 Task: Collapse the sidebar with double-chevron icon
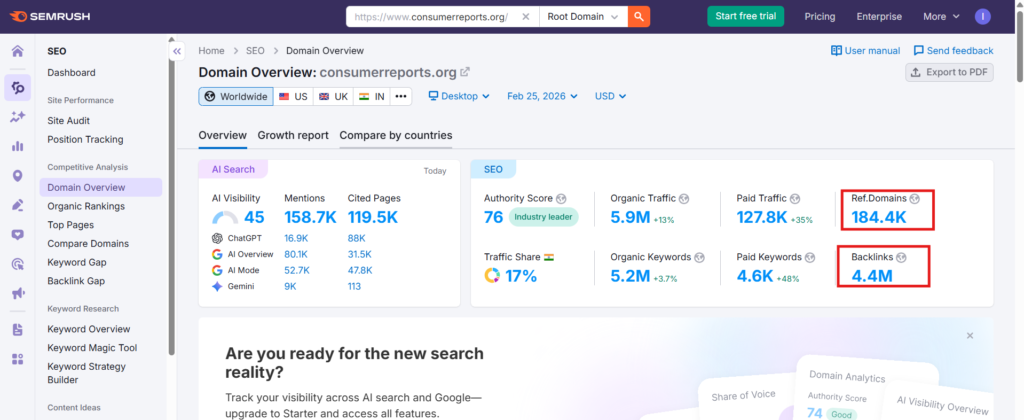177,51
